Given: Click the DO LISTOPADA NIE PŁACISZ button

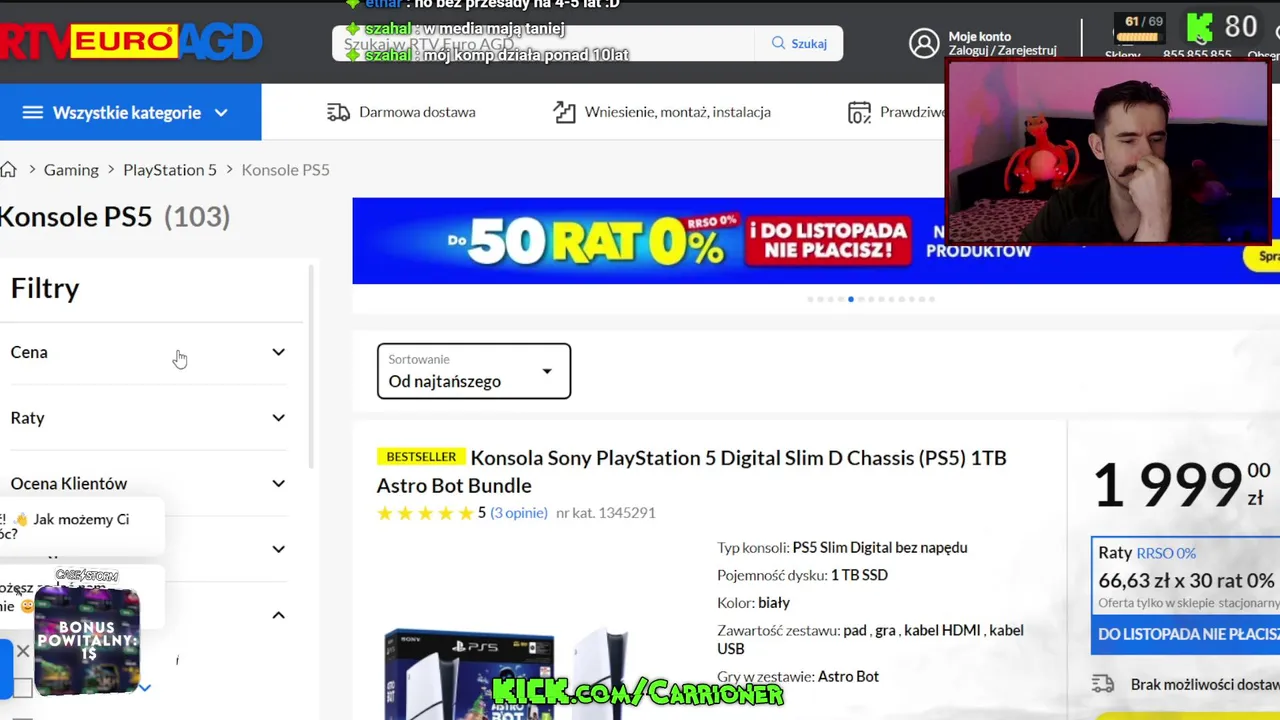Looking at the screenshot, I should (x=1188, y=634).
